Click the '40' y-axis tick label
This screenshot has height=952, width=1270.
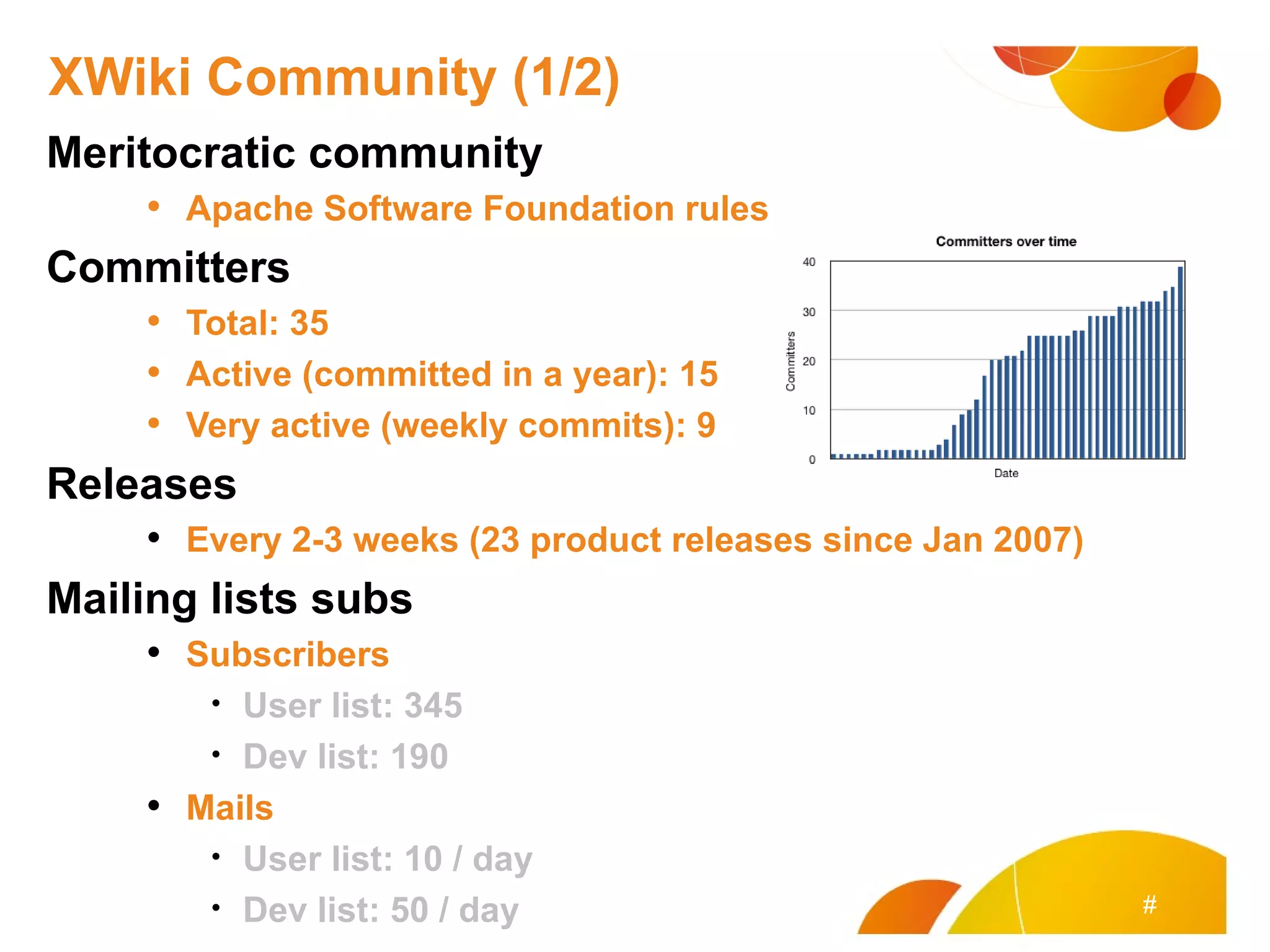click(809, 262)
